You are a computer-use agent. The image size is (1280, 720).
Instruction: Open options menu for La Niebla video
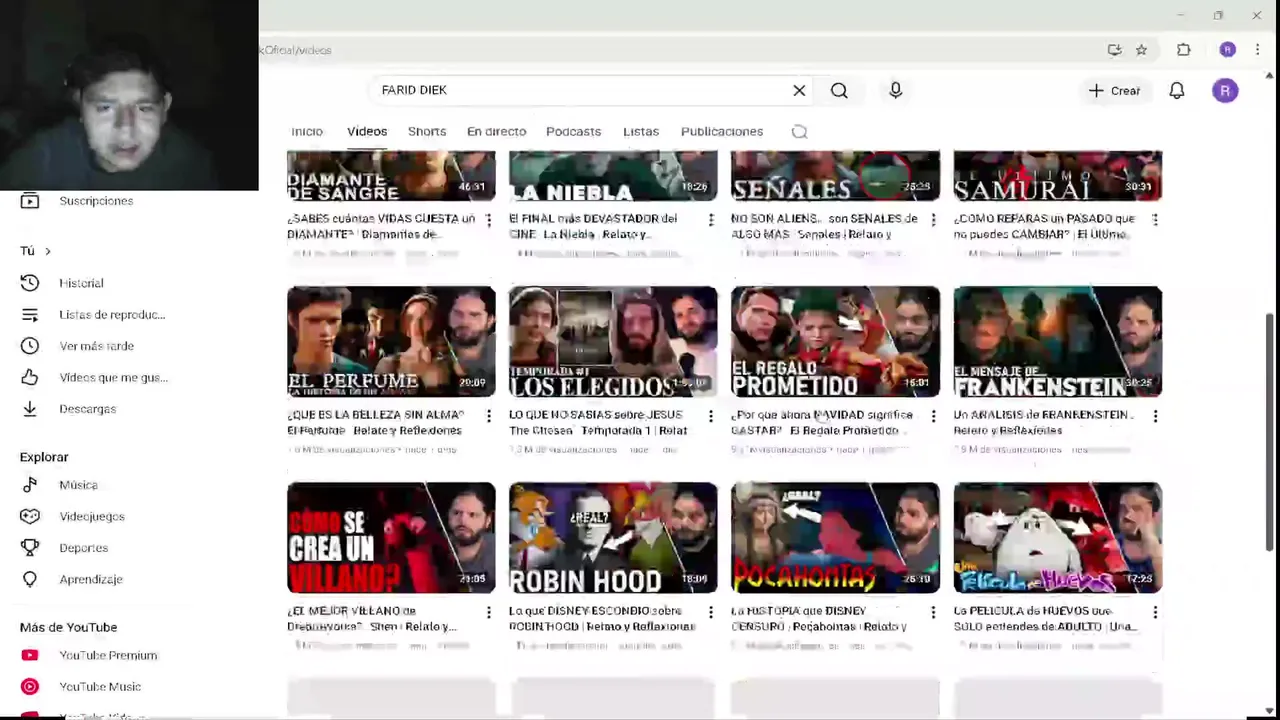[711, 220]
